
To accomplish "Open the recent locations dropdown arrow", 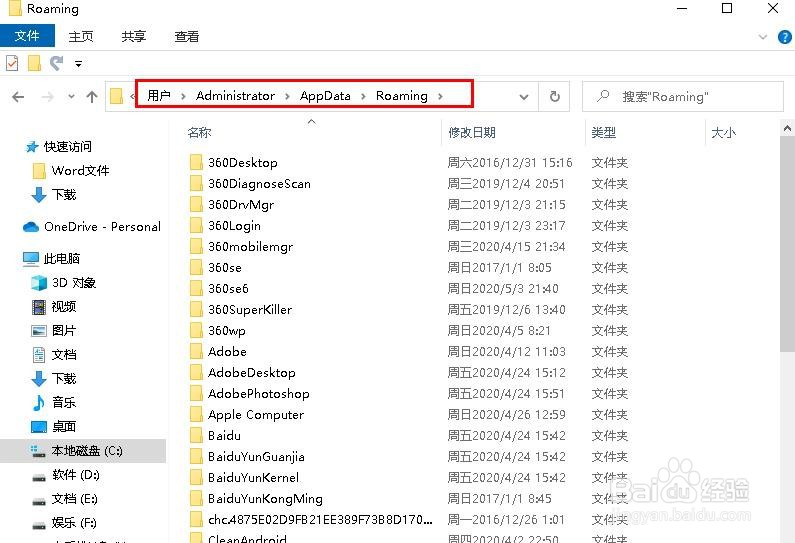I will pyautogui.click(x=71, y=96).
